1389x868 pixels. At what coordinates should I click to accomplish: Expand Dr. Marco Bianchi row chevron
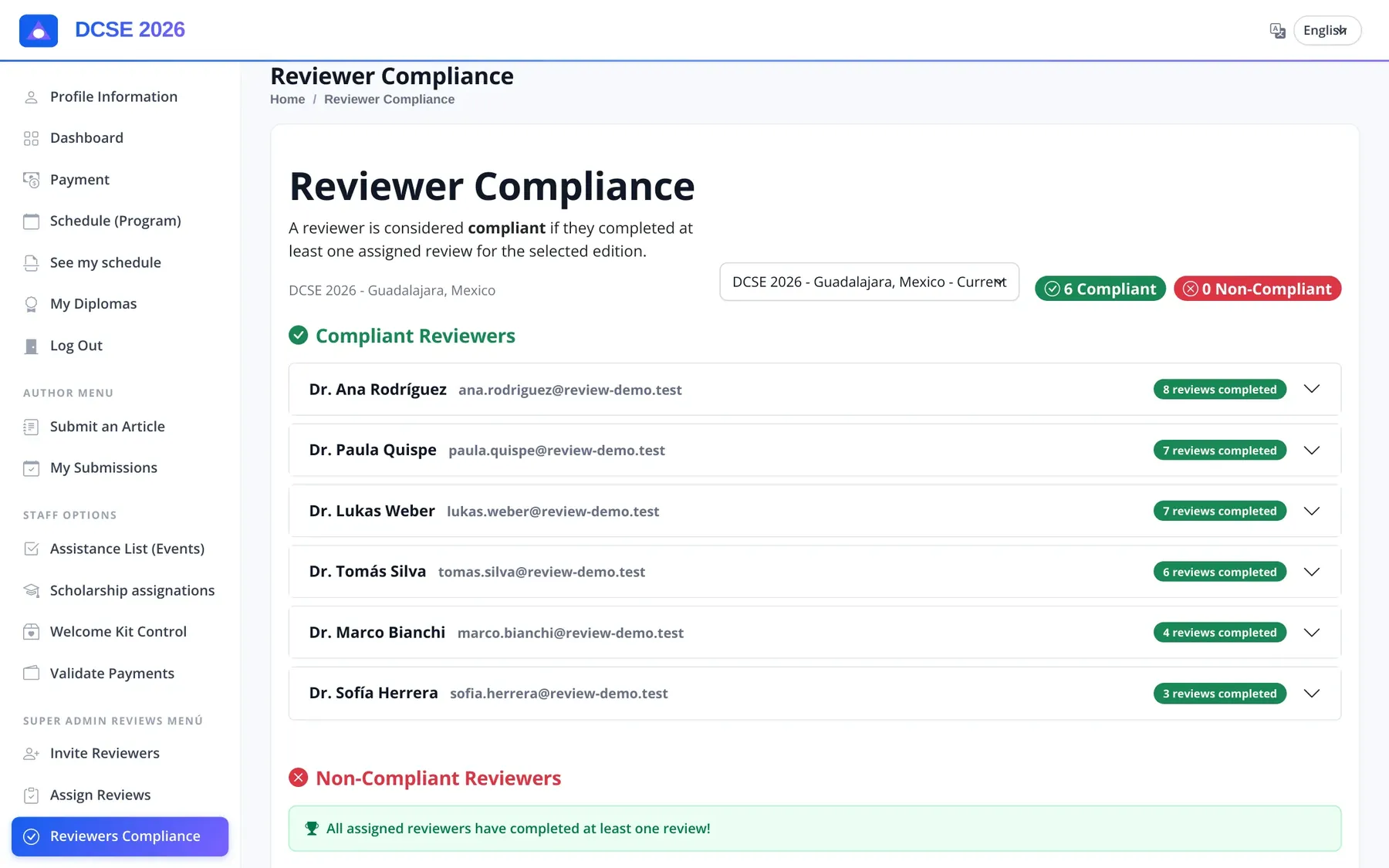[x=1312, y=633]
